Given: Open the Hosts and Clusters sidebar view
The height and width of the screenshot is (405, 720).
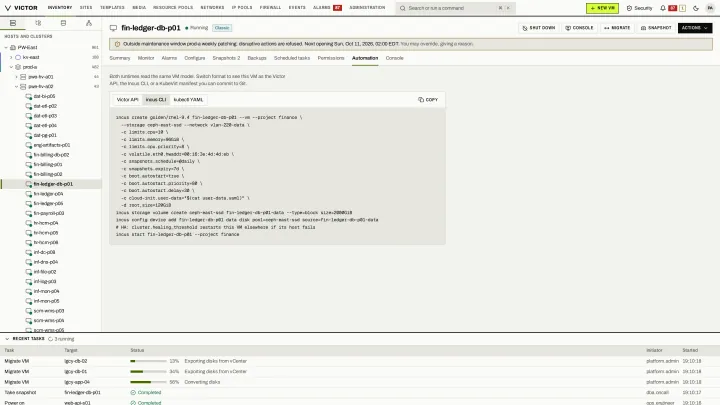Looking at the screenshot, I should click(13, 23).
